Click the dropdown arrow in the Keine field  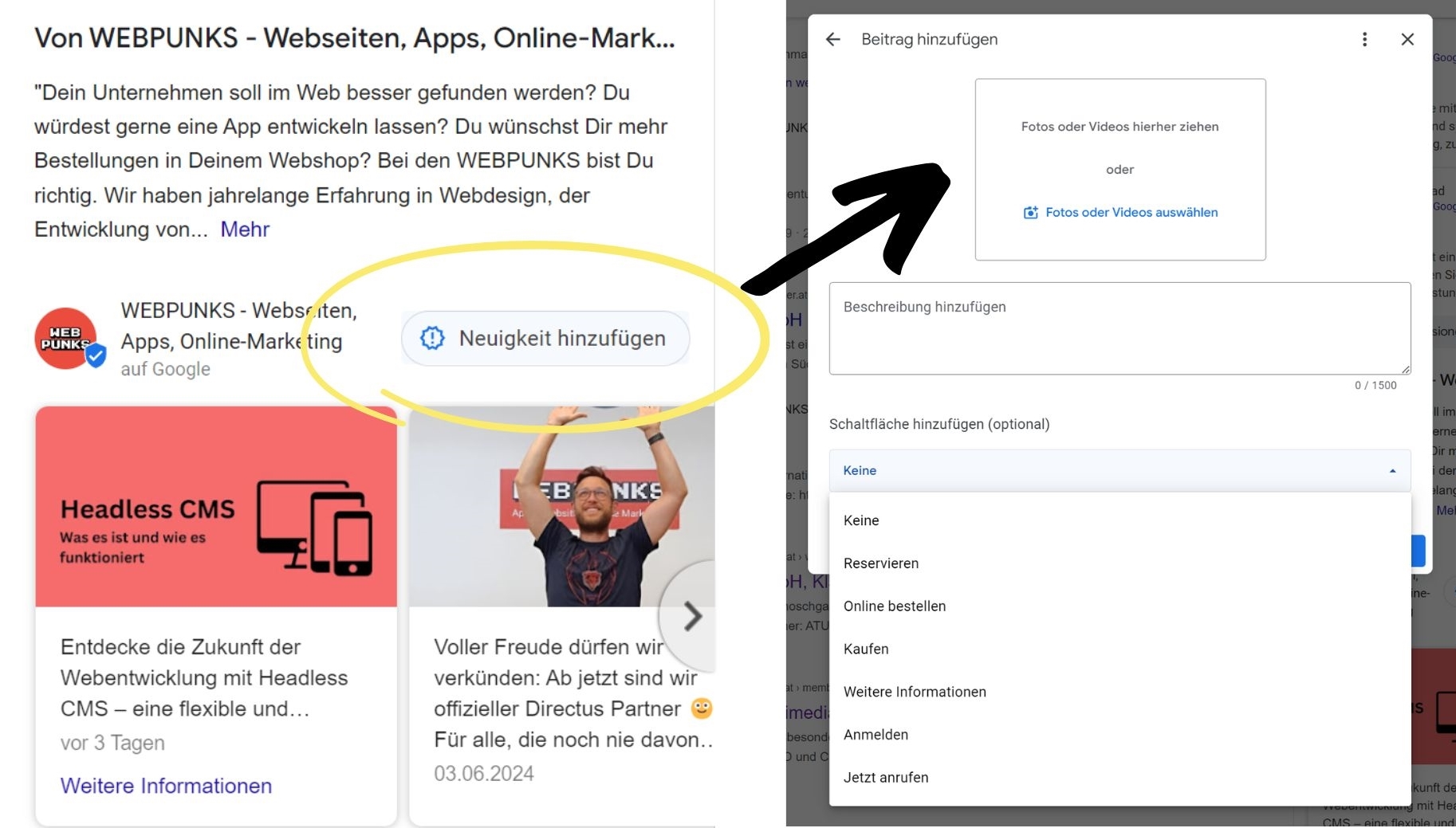[1392, 471]
